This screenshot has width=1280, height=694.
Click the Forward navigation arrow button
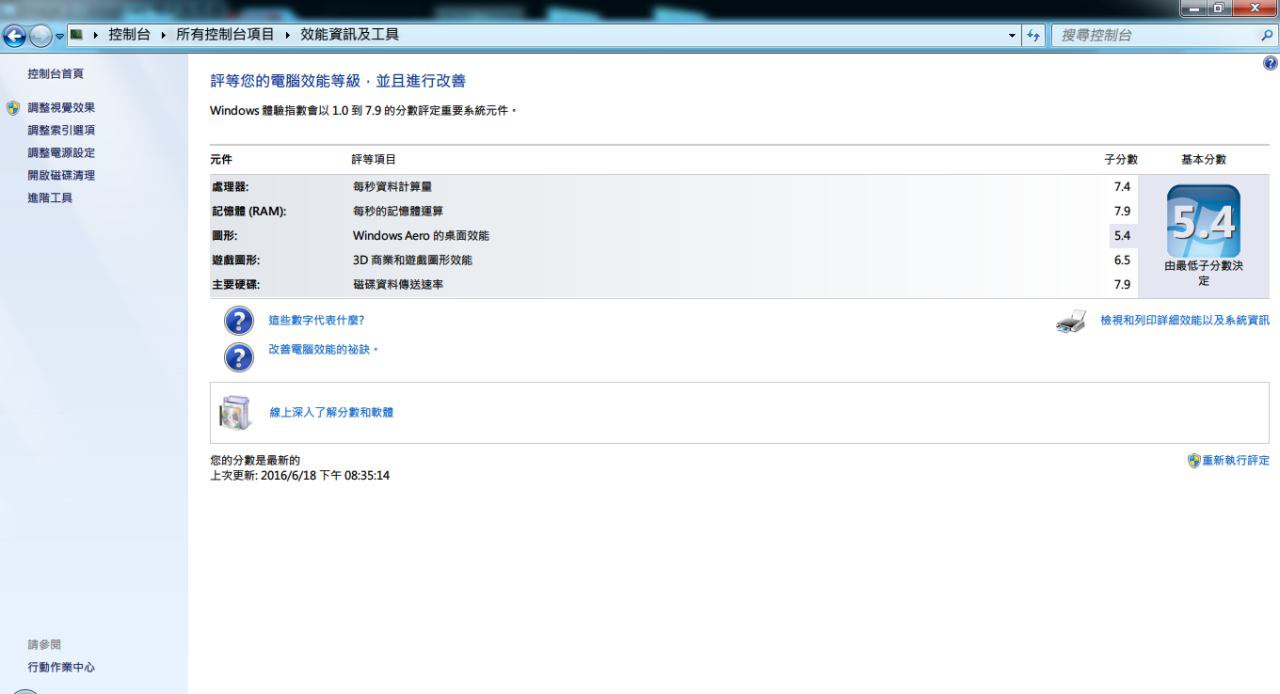tap(40, 36)
